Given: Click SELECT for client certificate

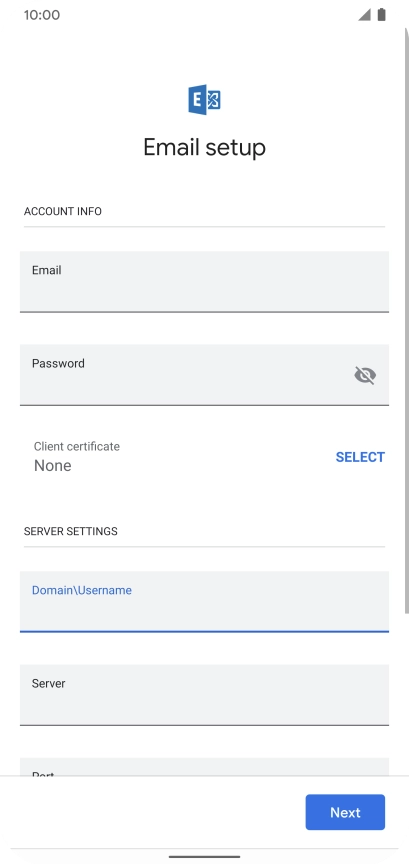Looking at the screenshot, I should [x=360, y=457].
